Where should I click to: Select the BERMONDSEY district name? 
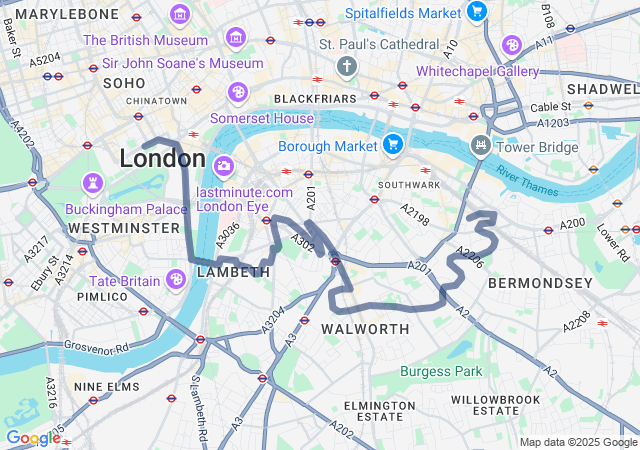click(540, 283)
